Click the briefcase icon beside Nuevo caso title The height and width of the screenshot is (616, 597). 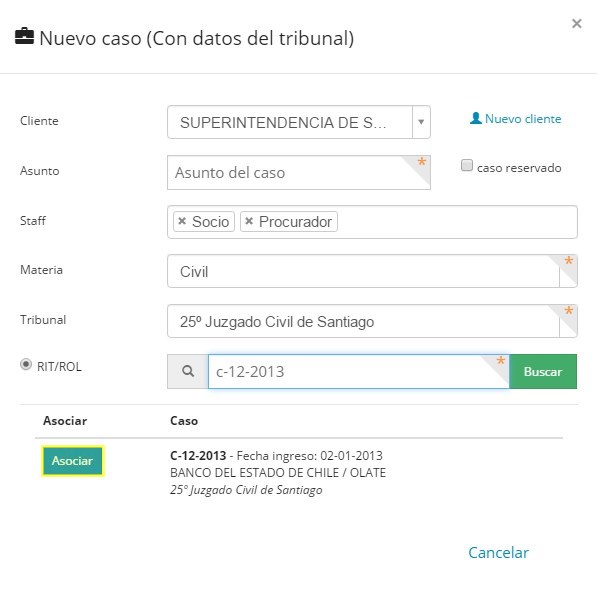coord(24,37)
